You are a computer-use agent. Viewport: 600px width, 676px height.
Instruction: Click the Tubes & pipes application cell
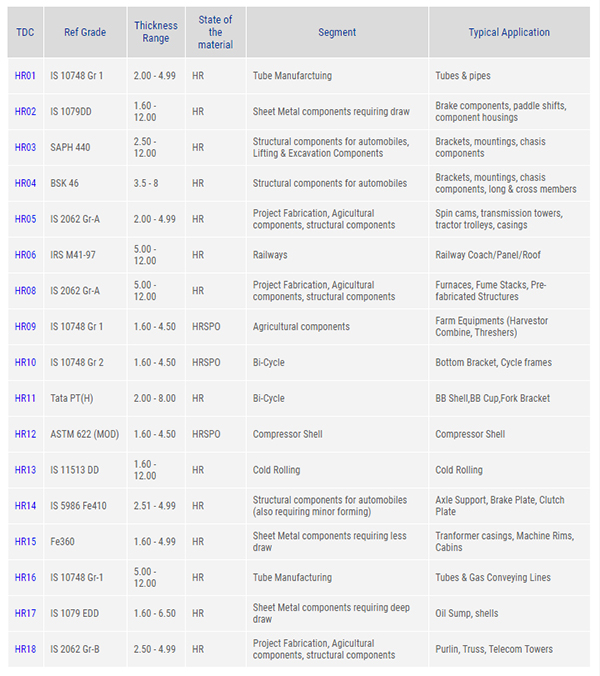509,76
